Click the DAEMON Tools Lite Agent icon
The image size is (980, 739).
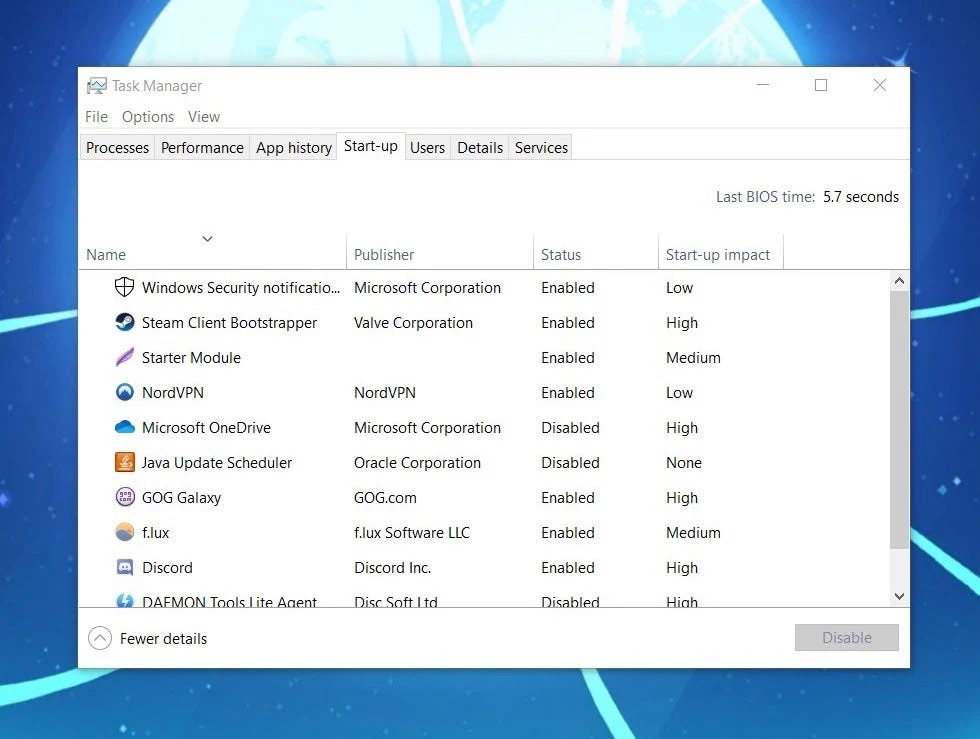coord(124,600)
